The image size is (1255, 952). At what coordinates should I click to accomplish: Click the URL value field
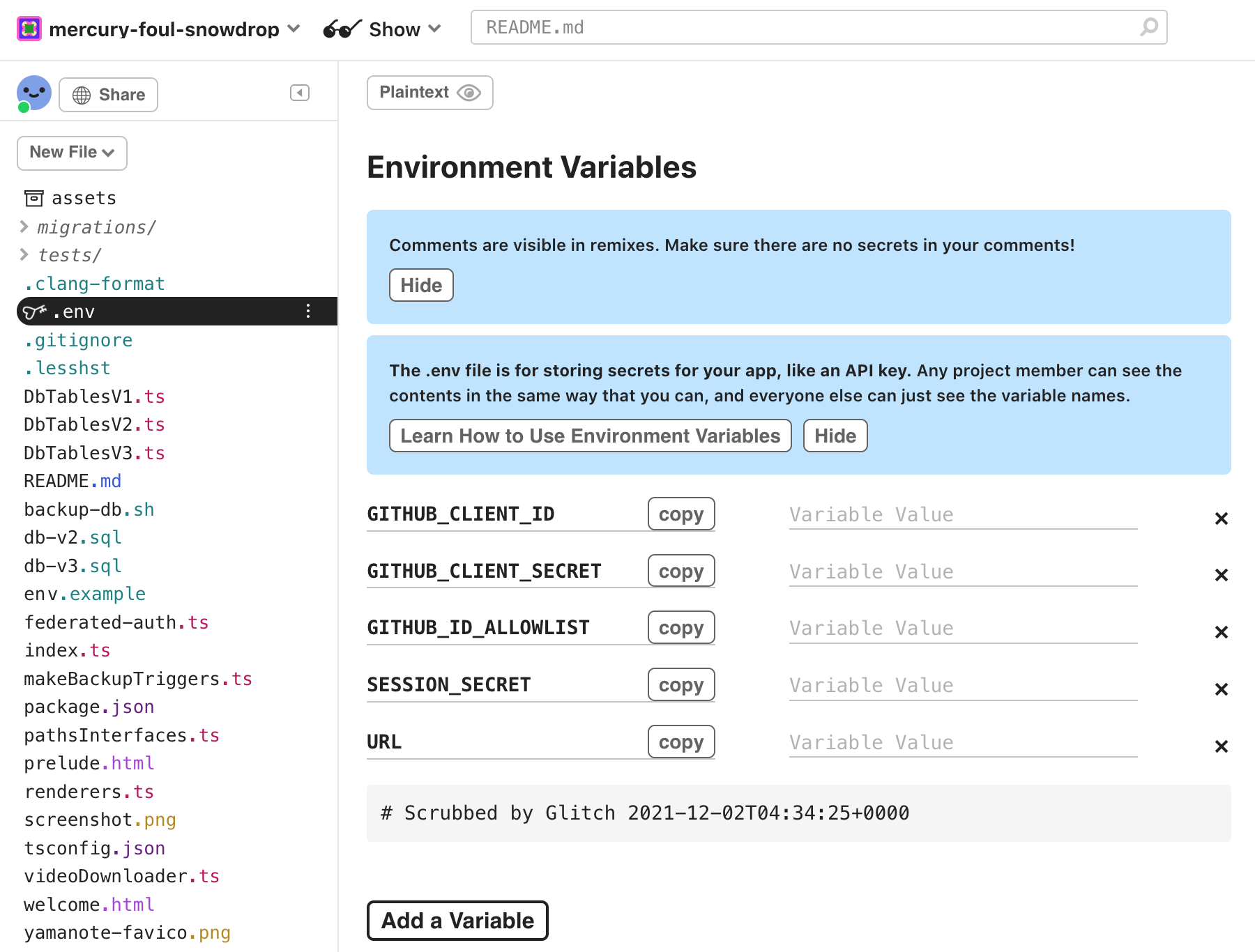point(963,742)
